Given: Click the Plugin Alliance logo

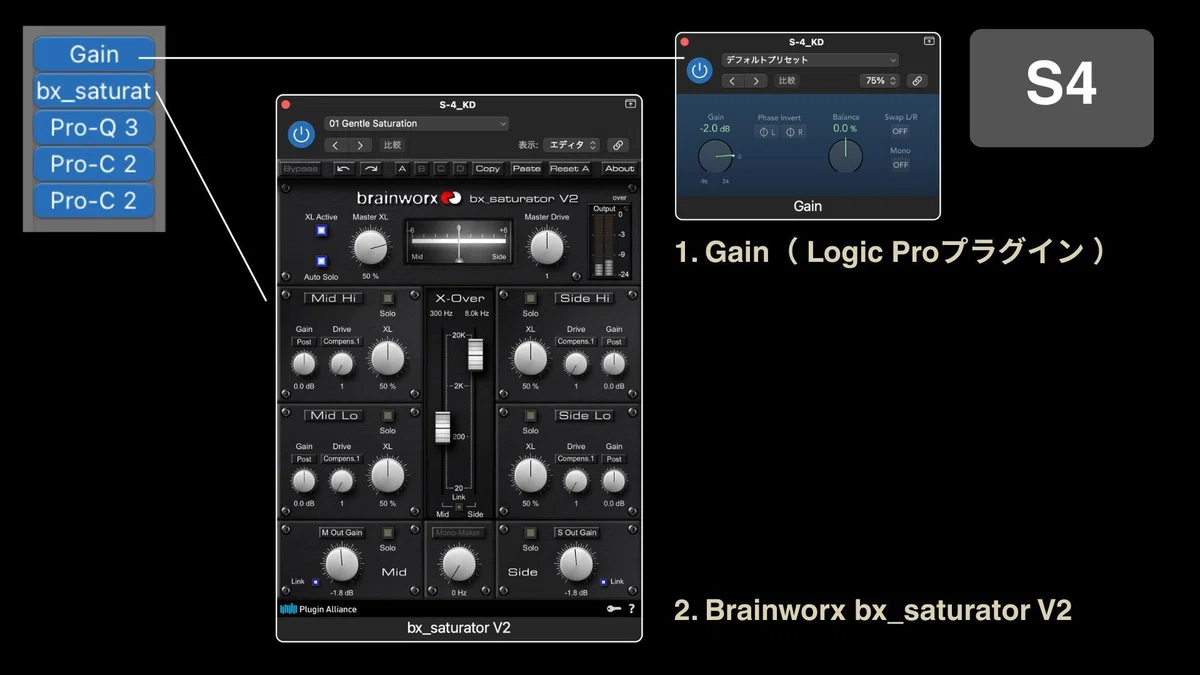Looking at the screenshot, I should 318,609.
